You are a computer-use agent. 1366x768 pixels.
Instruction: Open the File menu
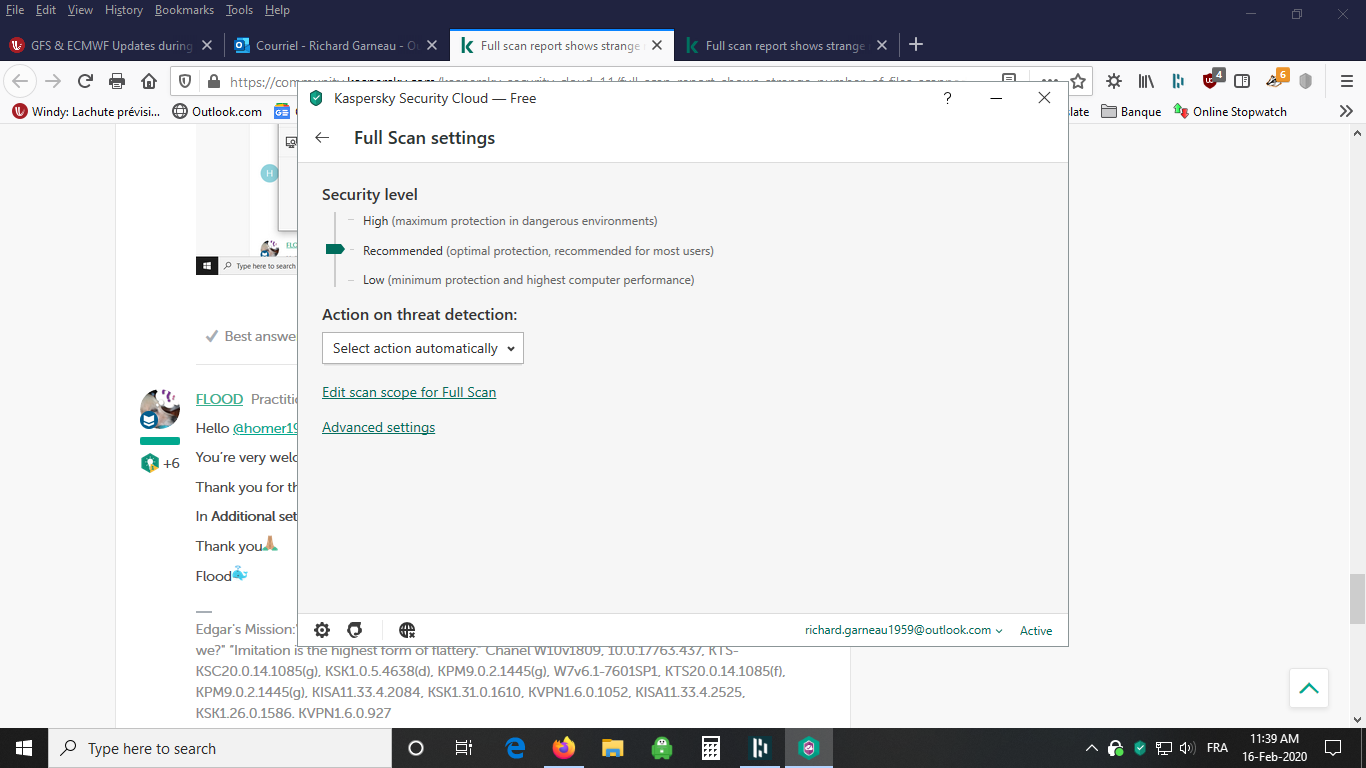15,10
